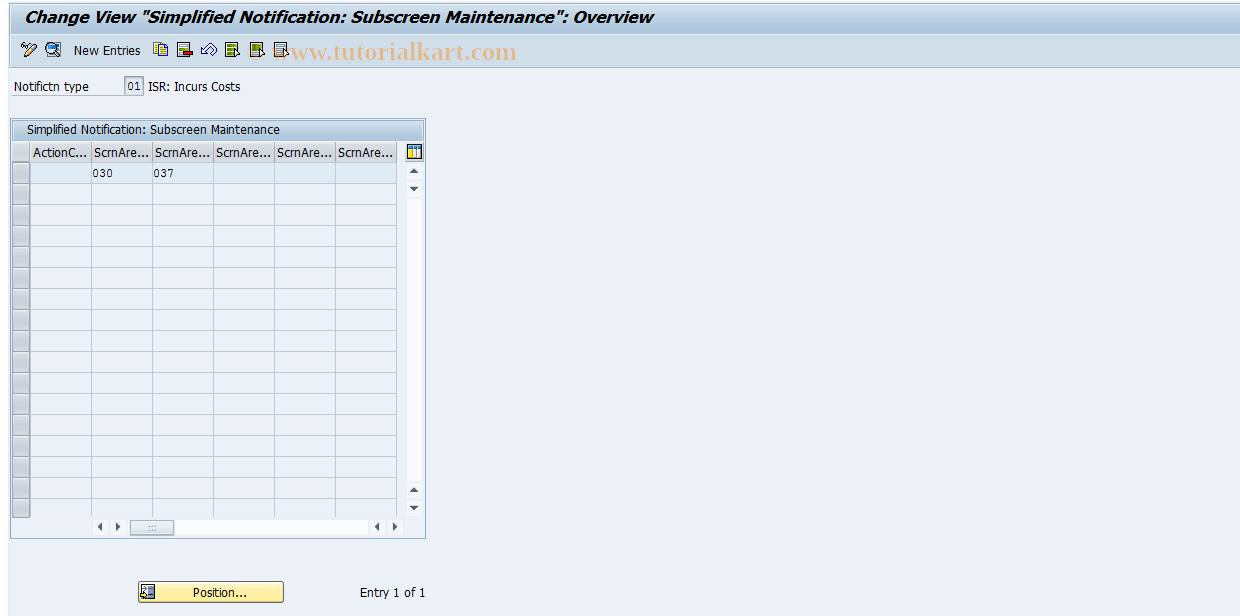
Task: Open table column configuration icon
Action: click(x=413, y=152)
